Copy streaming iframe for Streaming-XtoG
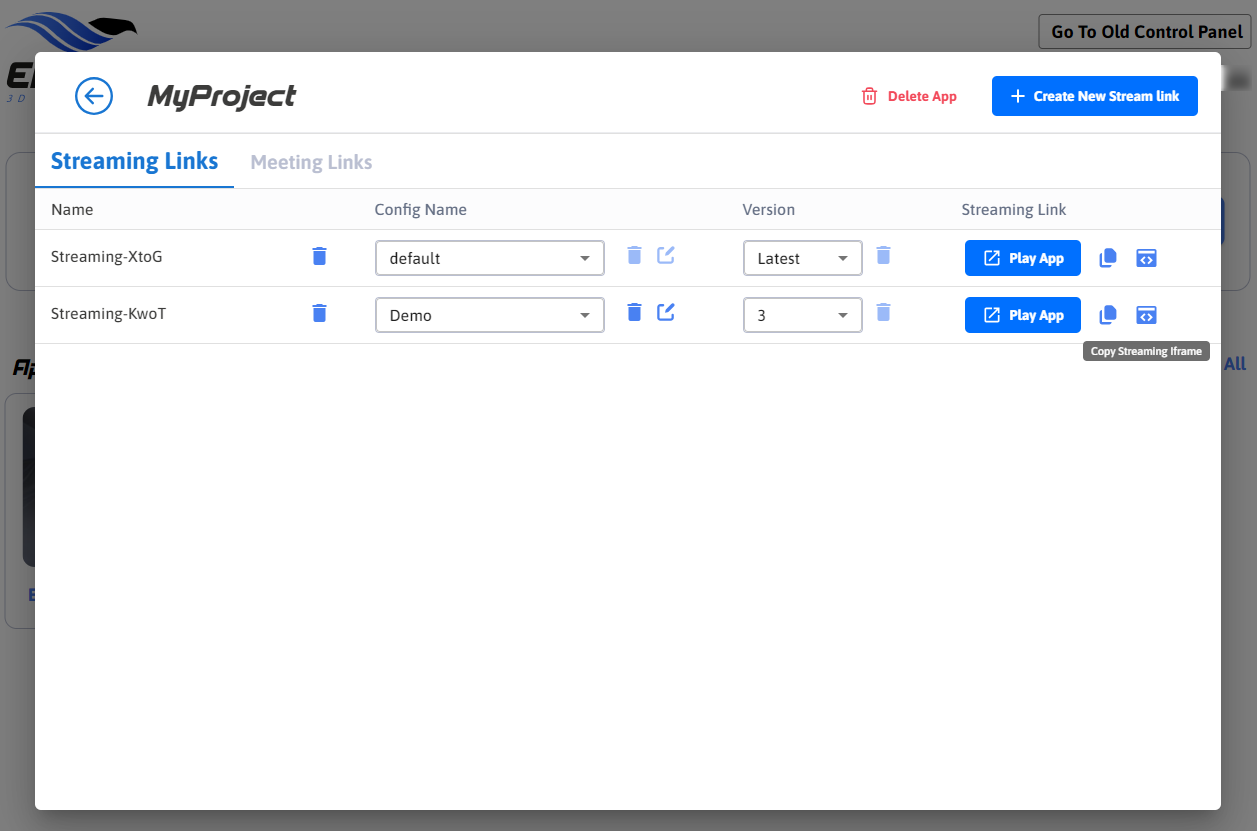1257x831 pixels. click(1146, 258)
